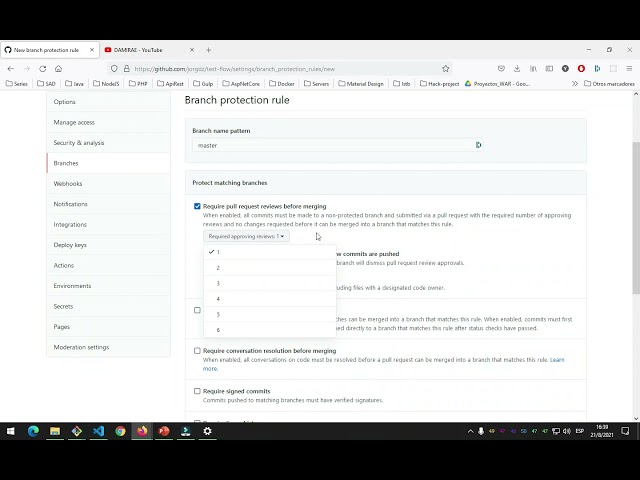Open the Windows Start button

pyautogui.click(x=11, y=431)
